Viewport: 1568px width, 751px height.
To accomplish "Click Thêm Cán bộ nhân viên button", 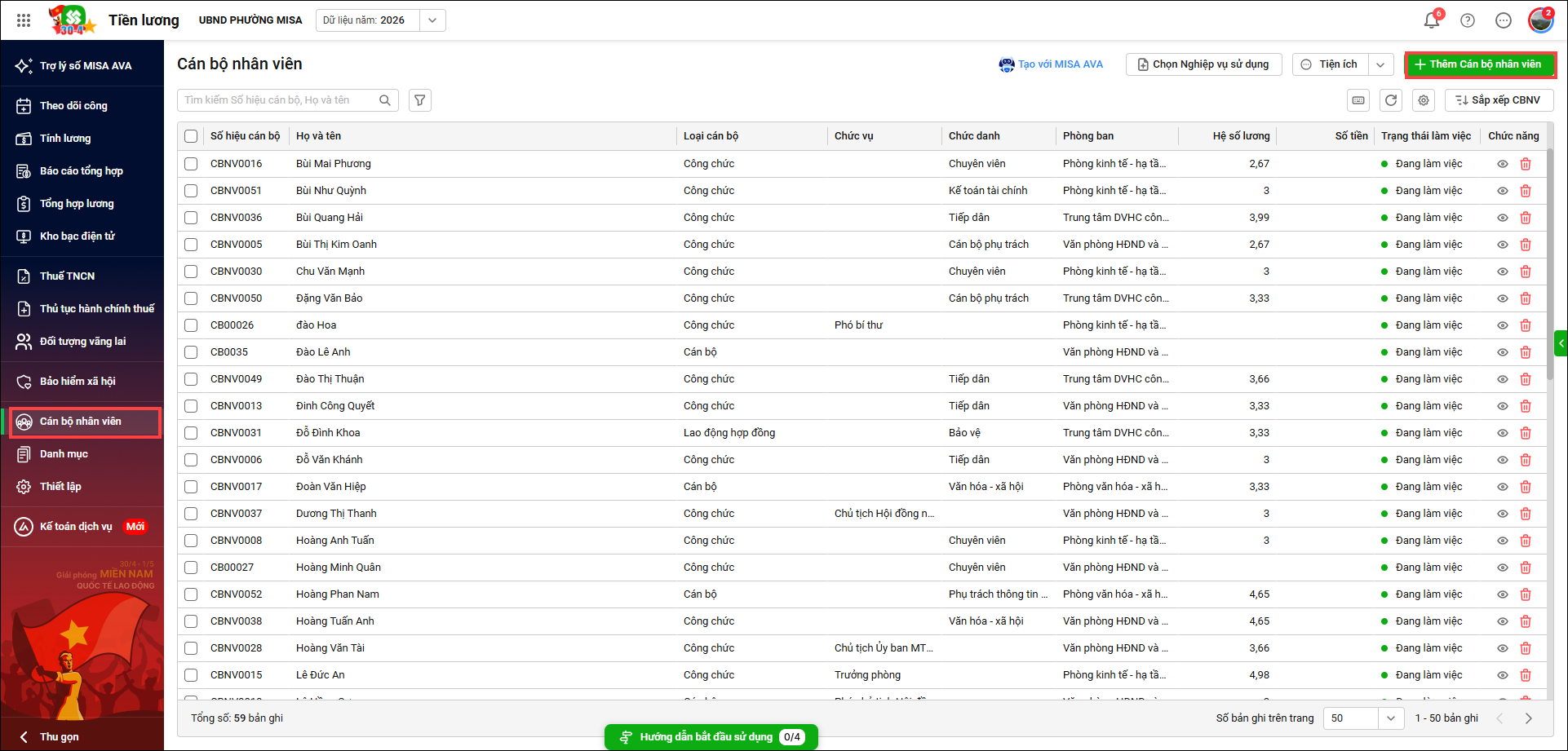I will click(x=1480, y=64).
